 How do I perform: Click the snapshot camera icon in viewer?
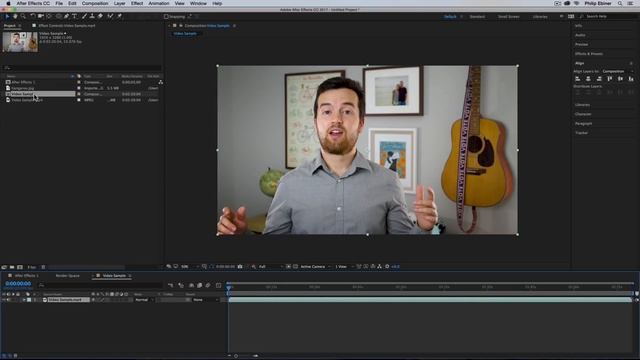click(x=240, y=267)
